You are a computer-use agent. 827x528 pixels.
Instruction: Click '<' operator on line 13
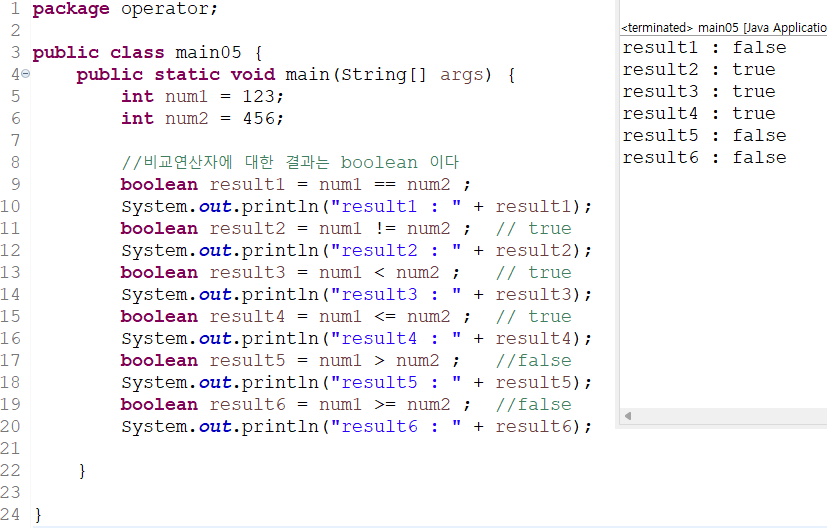click(x=379, y=273)
